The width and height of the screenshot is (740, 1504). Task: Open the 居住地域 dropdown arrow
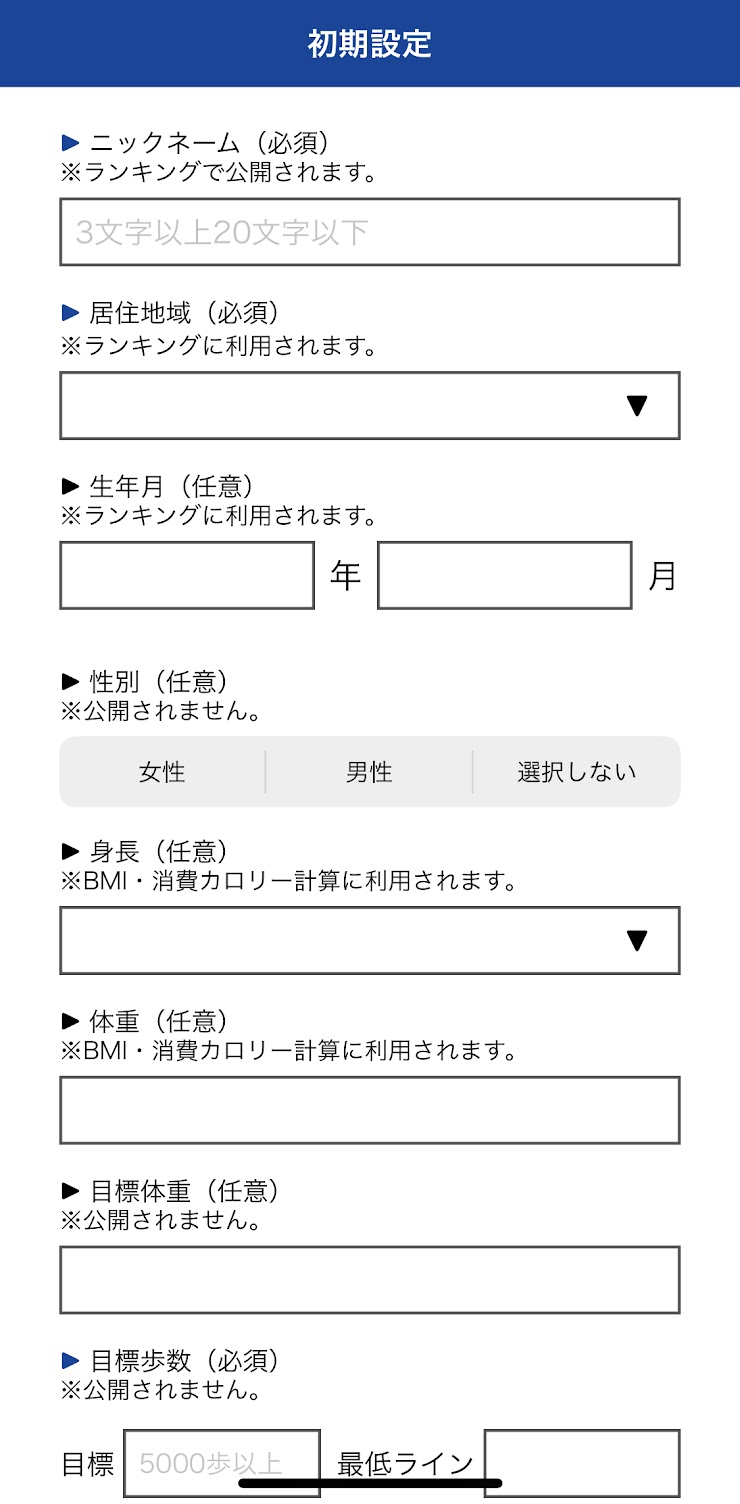coord(636,406)
